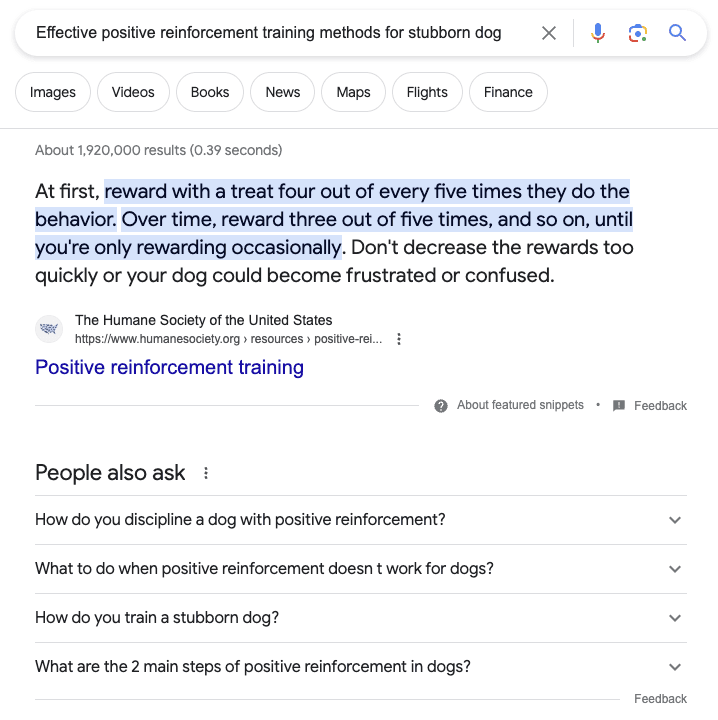718x720 pixels.
Task: Expand "How do you train a stubborn dog?"
Action: tap(675, 618)
